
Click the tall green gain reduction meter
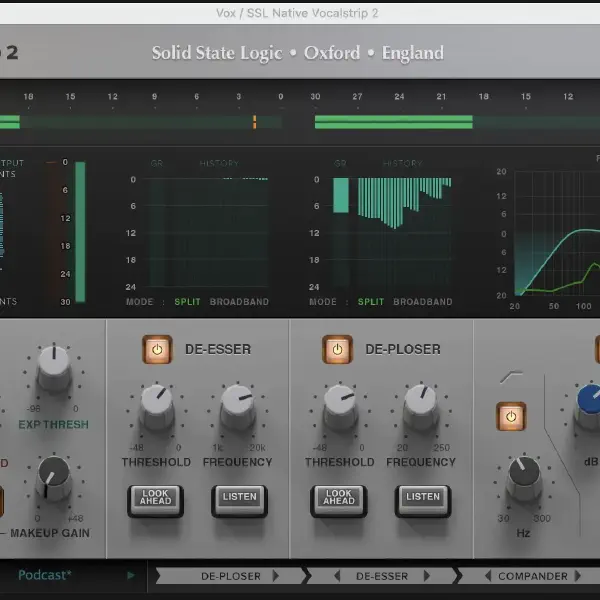(x=80, y=232)
